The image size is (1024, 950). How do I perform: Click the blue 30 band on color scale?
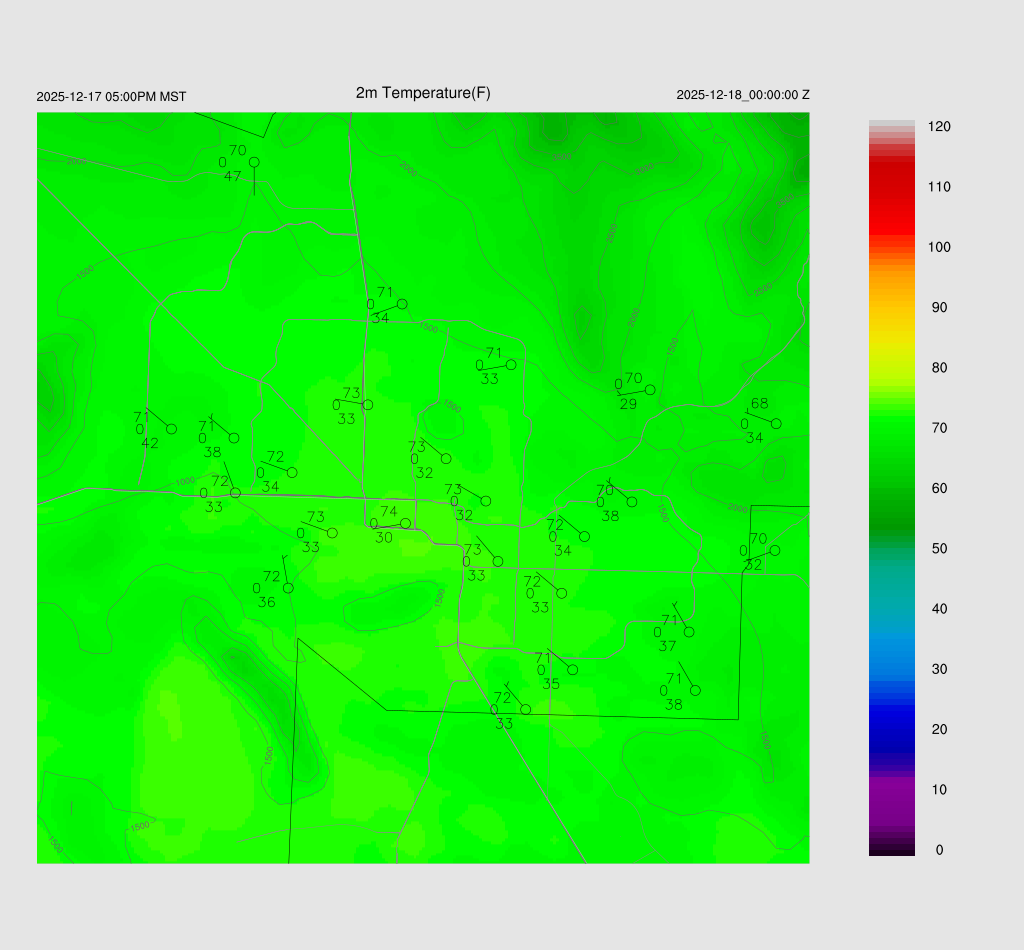coord(891,669)
